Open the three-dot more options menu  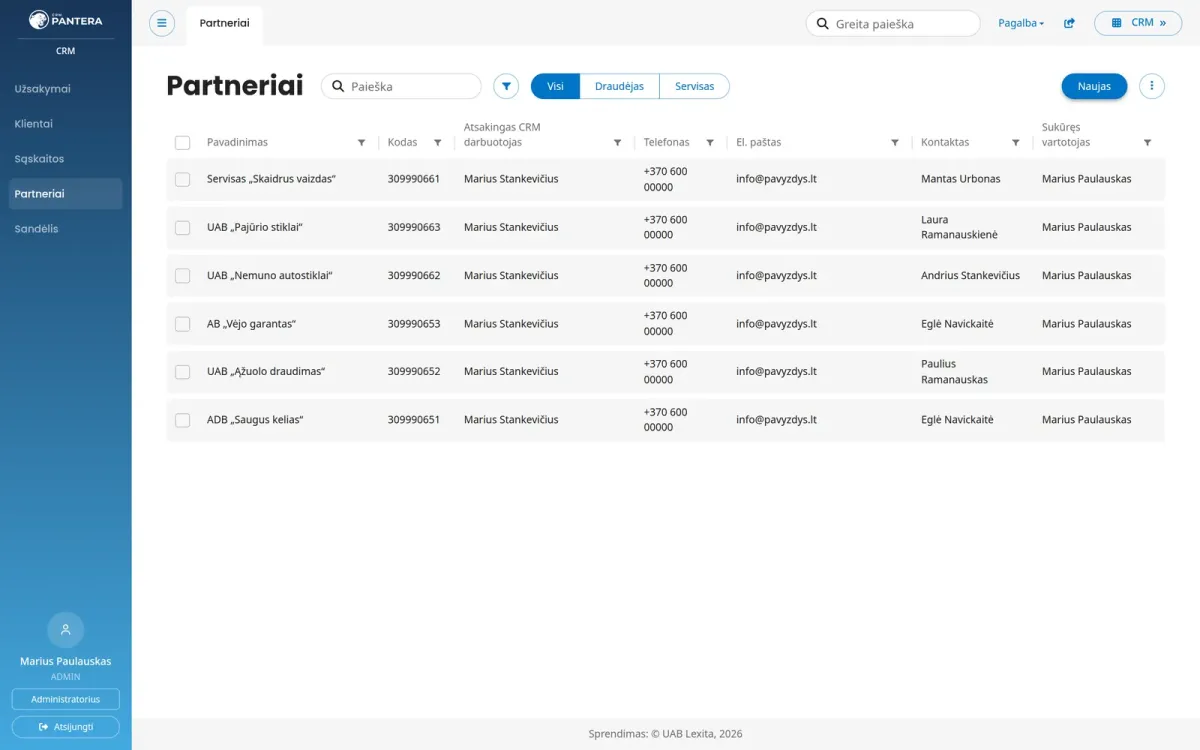click(1152, 86)
